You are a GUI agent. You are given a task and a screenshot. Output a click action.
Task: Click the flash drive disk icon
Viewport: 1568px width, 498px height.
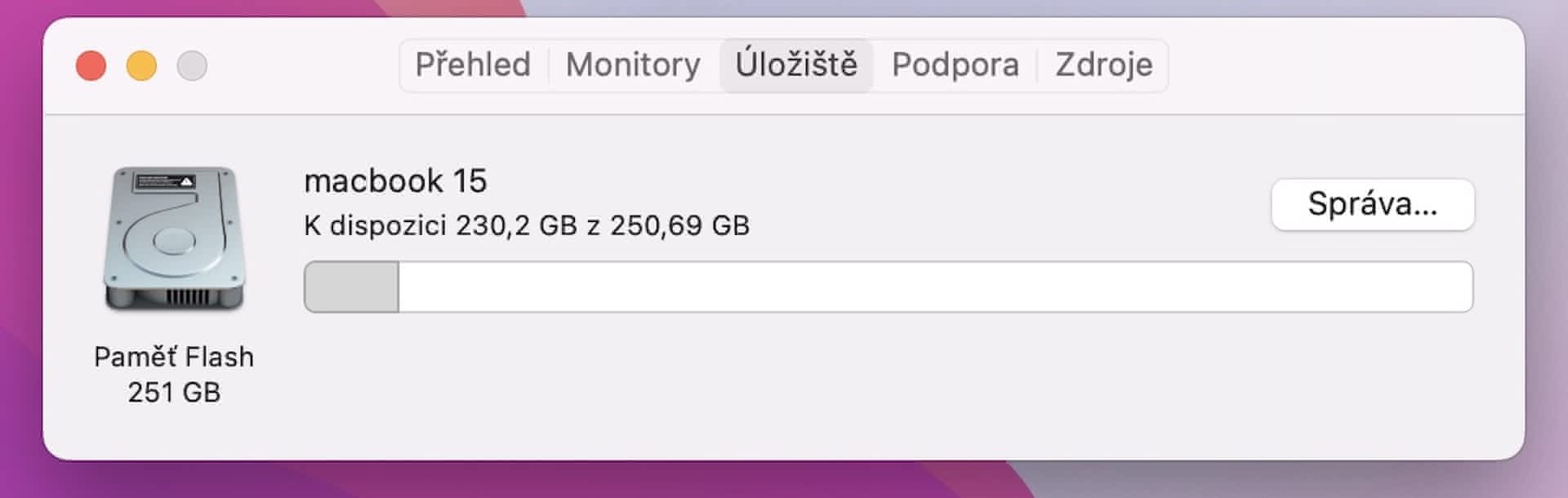click(x=174, y=239)
